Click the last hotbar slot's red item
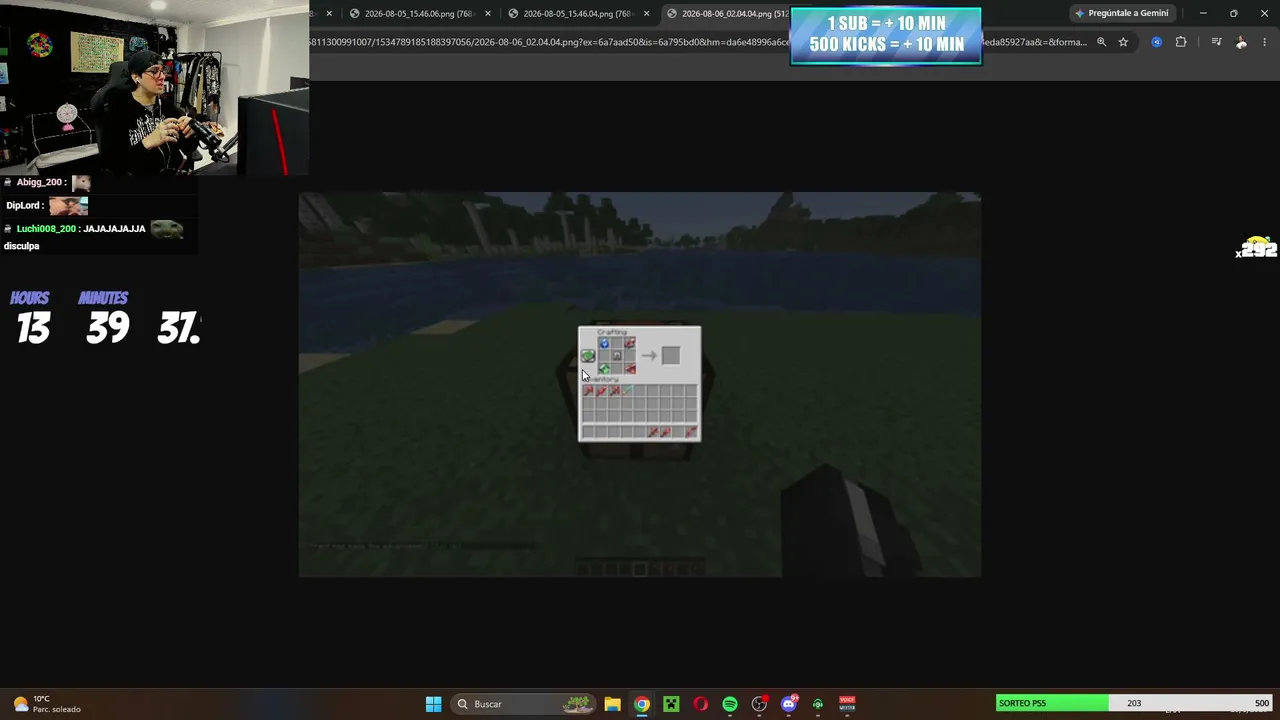The height and width of the screenshot is (720, 1280). [690, 432]
